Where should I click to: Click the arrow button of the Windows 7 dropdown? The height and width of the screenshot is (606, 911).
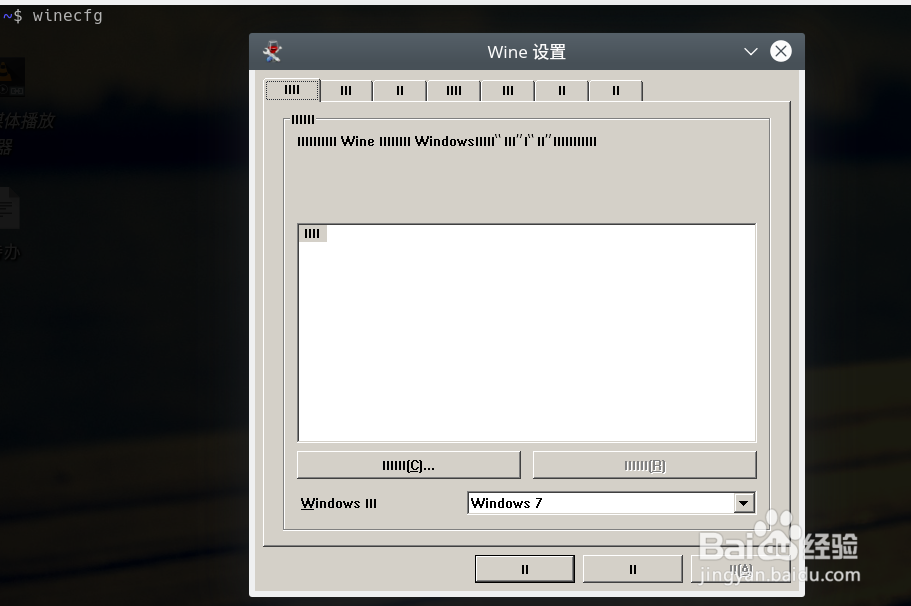(744, 503)
